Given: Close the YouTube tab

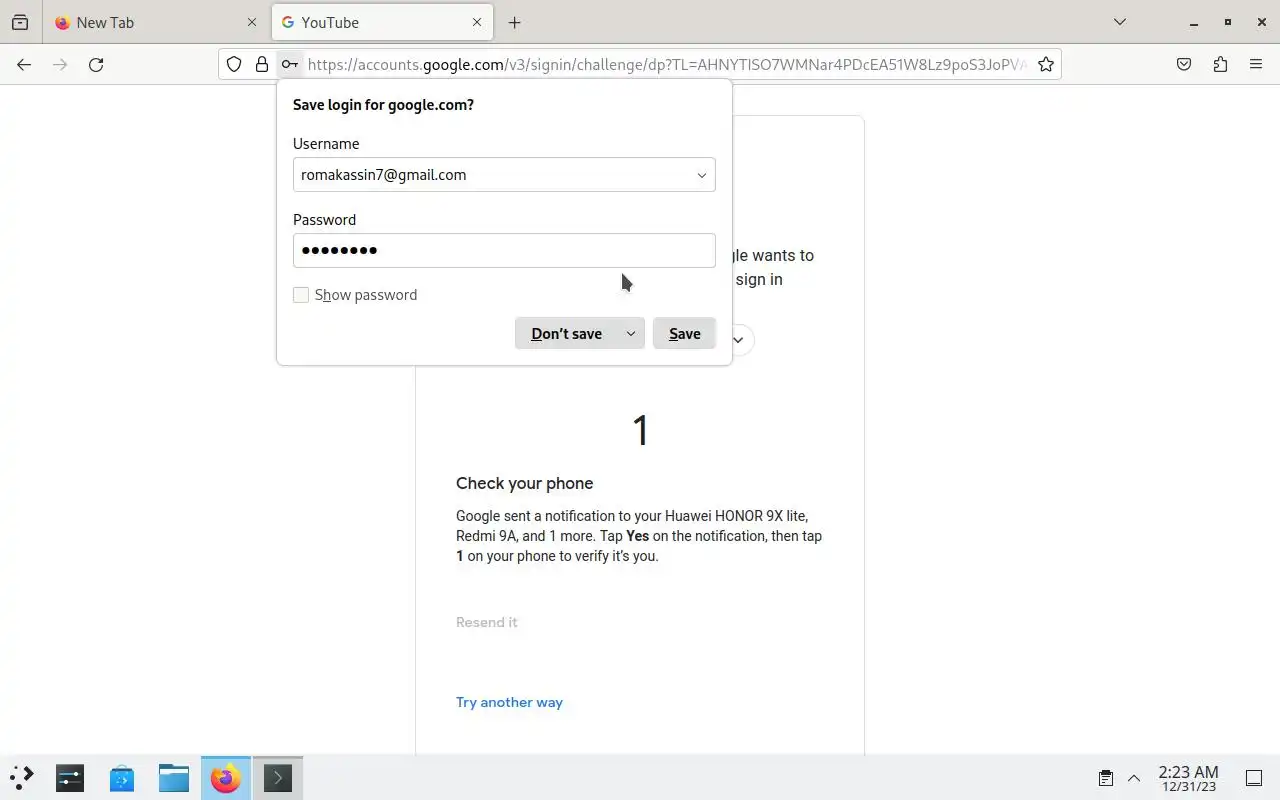Looking at the screenshot, I should (477, 22).
